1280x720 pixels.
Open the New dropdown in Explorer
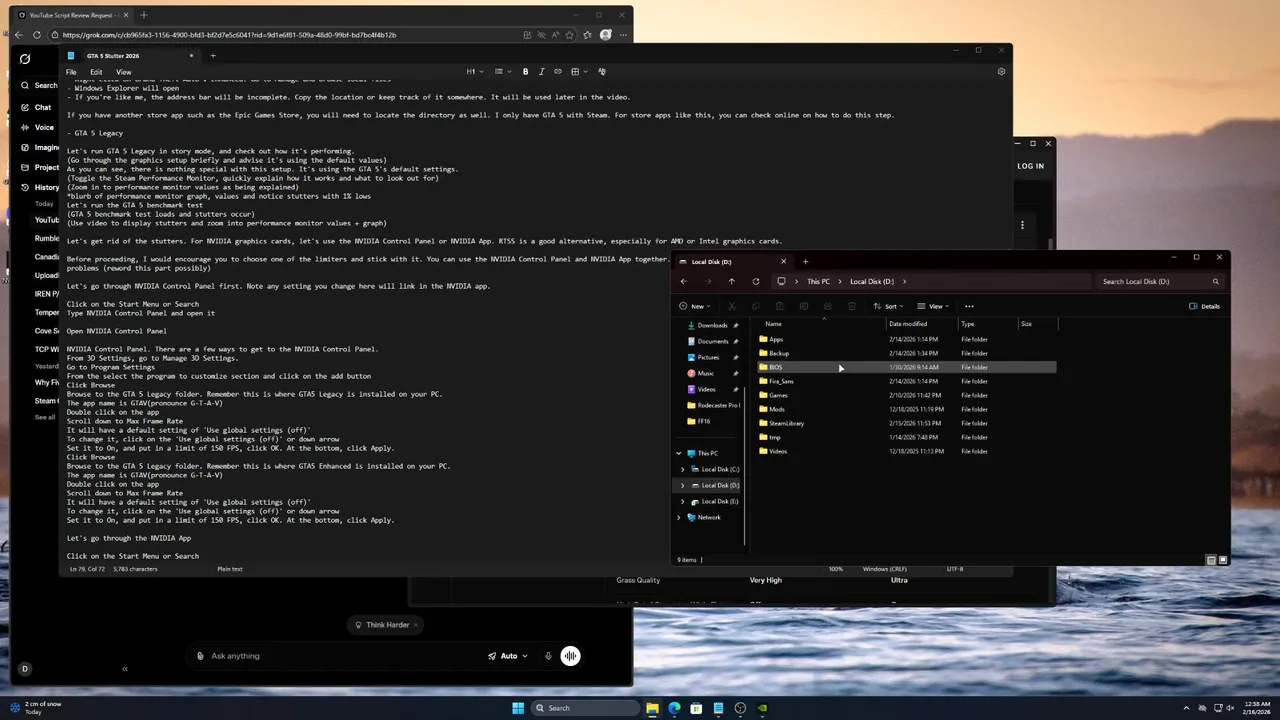695,306
